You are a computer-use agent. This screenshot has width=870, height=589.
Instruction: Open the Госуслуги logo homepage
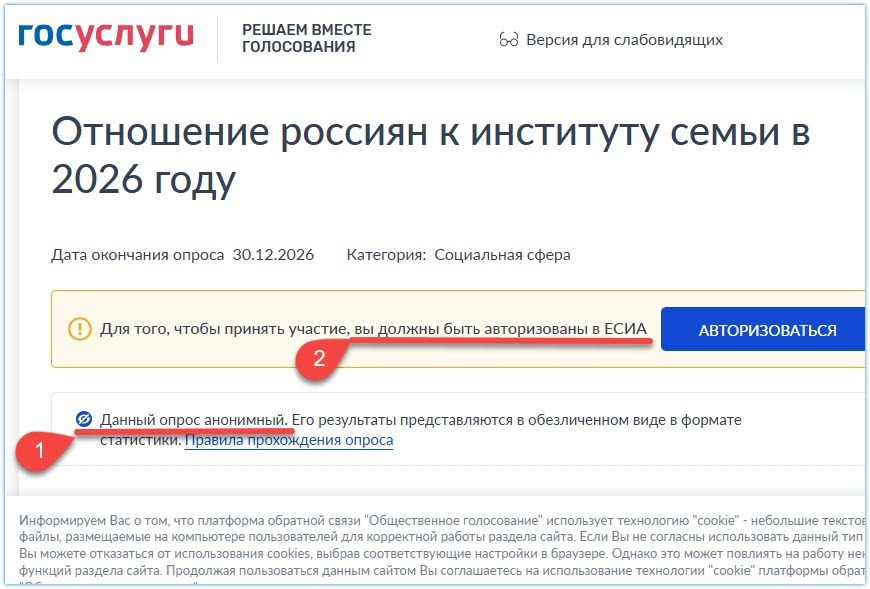tap(106, 37)
